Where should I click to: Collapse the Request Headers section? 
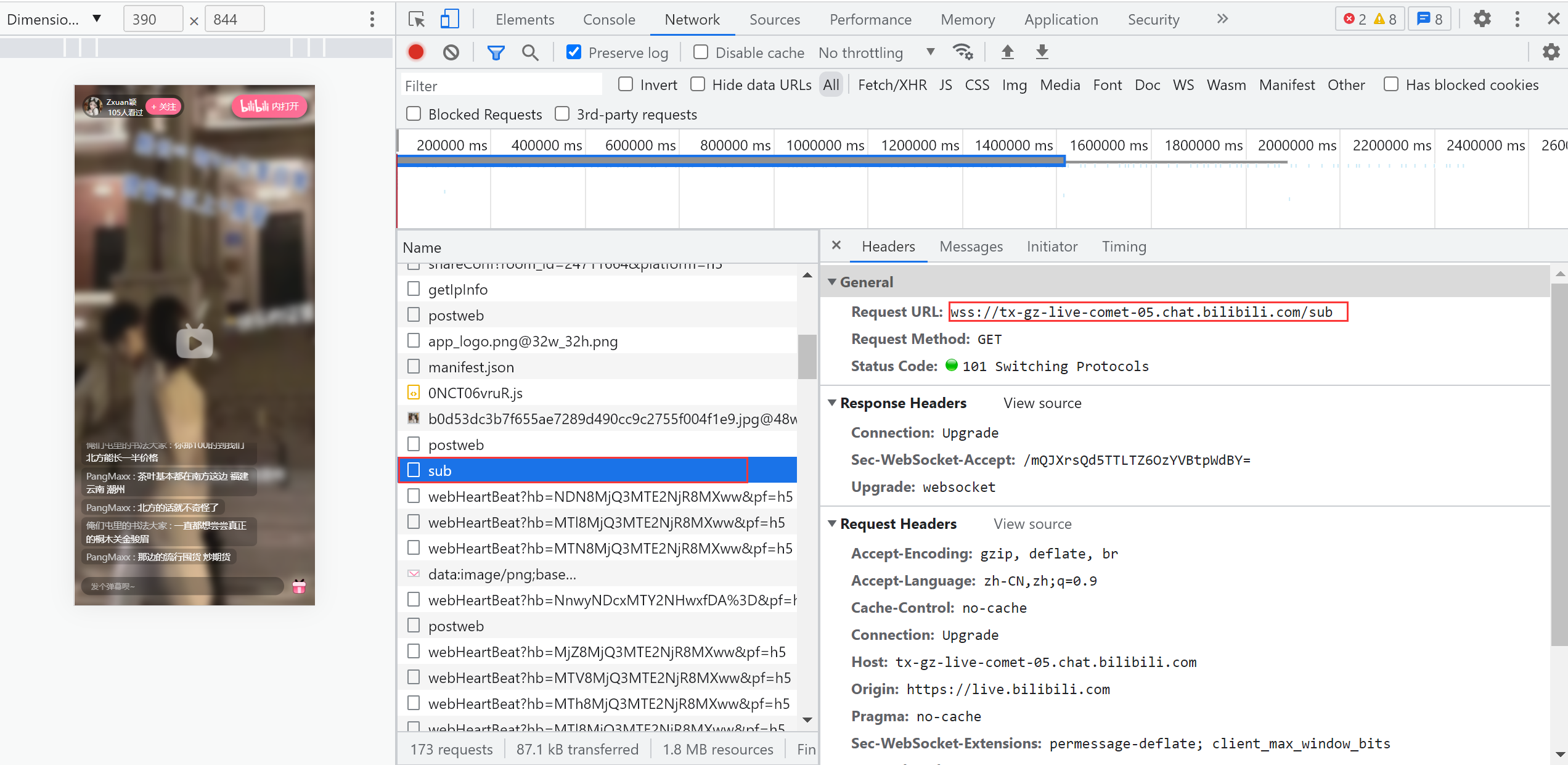832,523
